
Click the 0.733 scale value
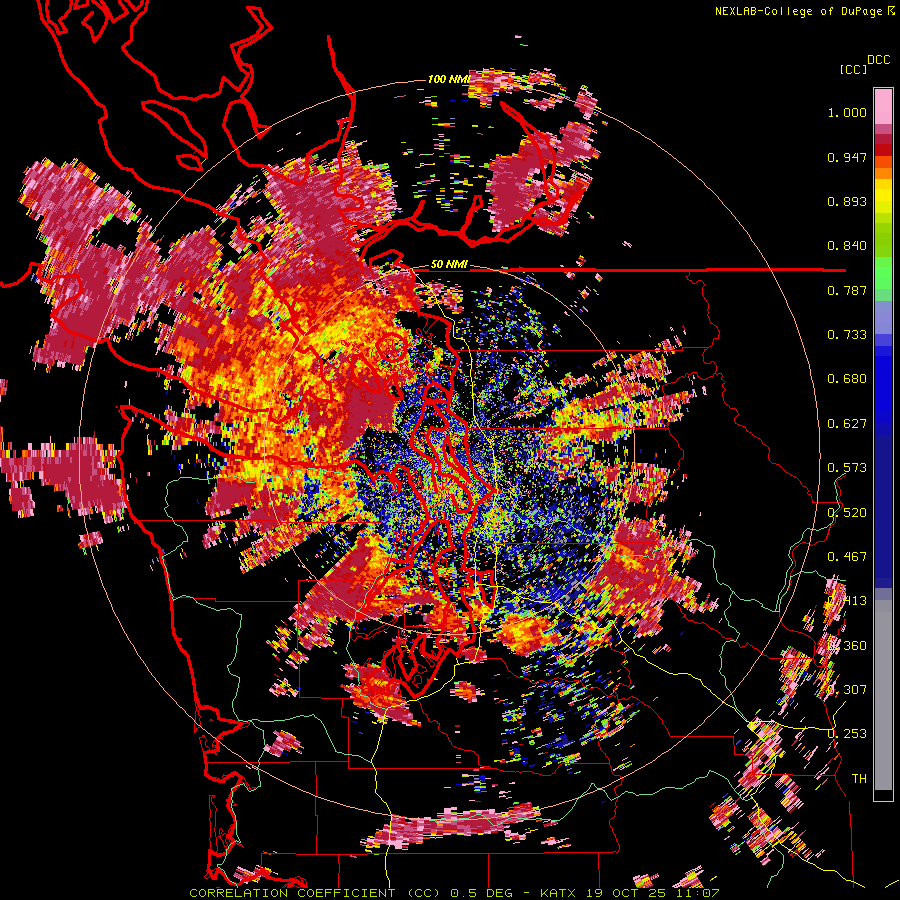[x=847, y=335]
